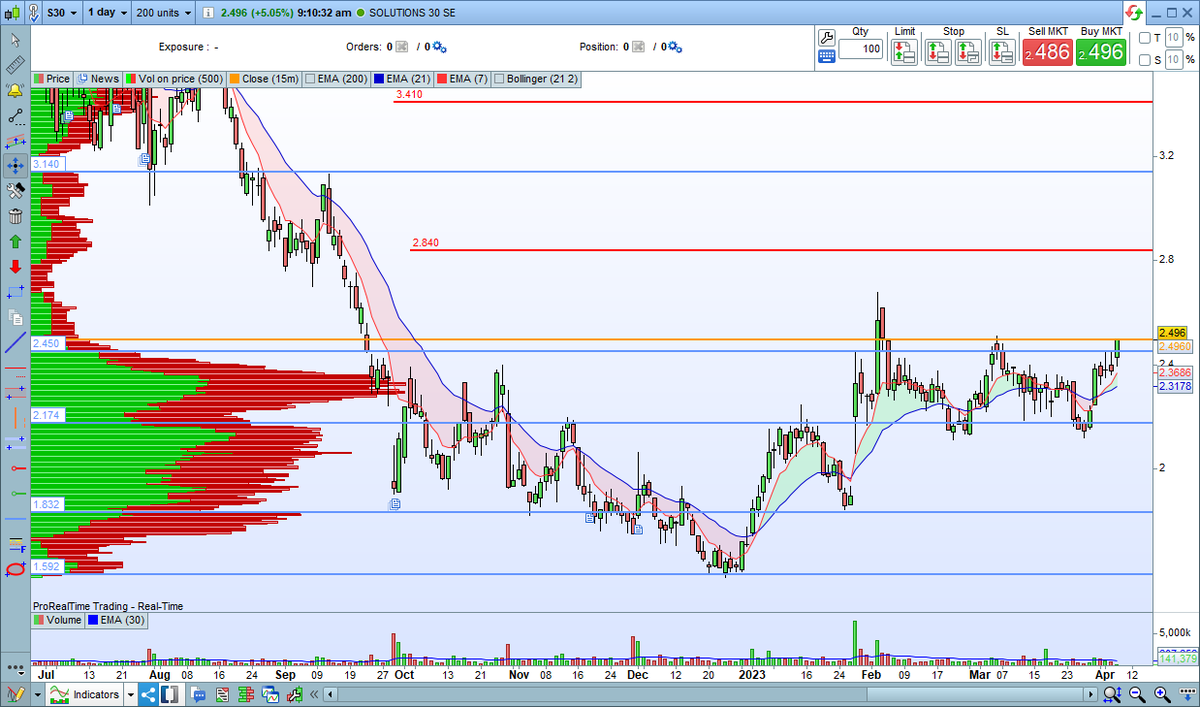Click the Sell MKT 2.486 button

[1047, 52]
